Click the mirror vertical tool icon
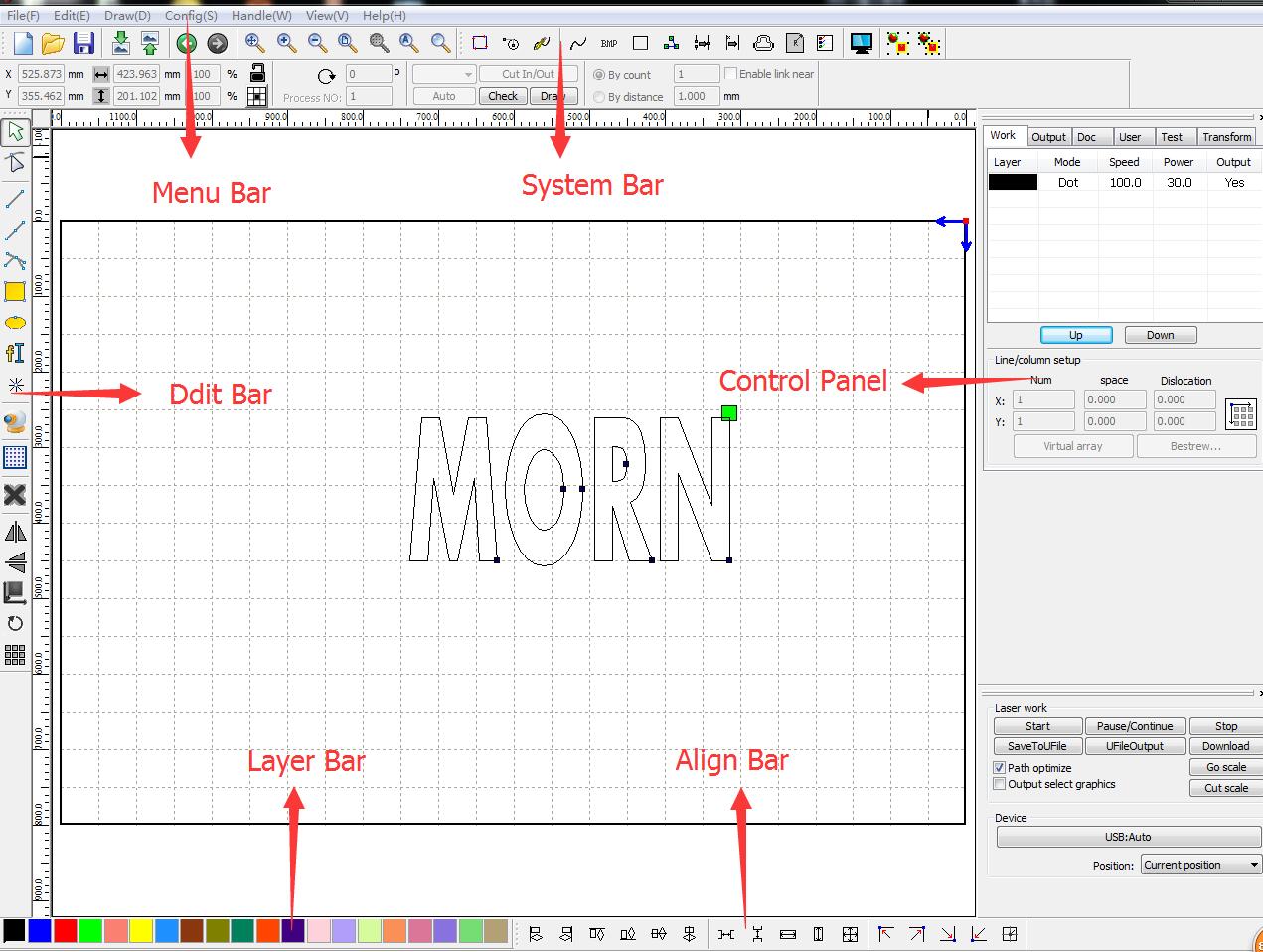 click(x=15, y=562)
